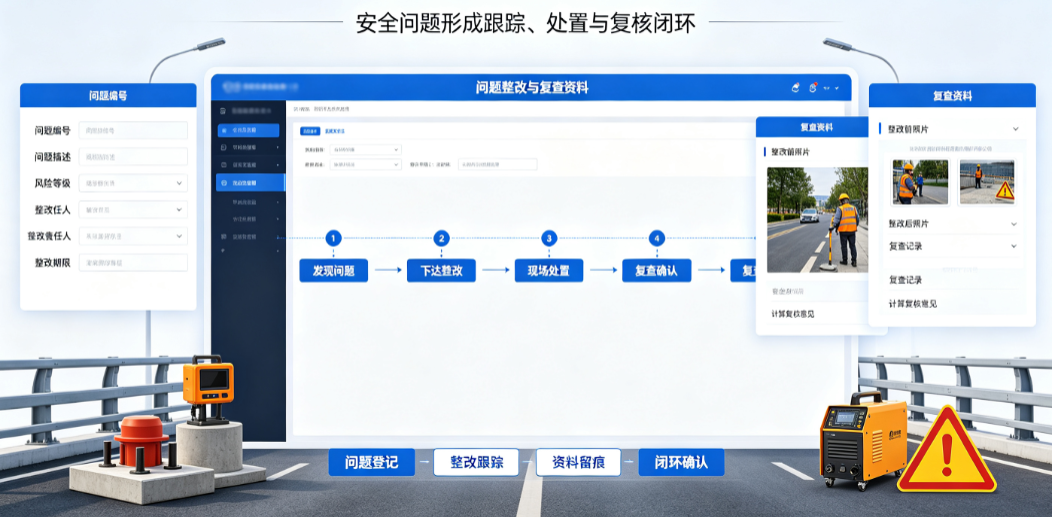Click the 复查资料 header of the two-thumbnail panel

(x=952, y=95)
